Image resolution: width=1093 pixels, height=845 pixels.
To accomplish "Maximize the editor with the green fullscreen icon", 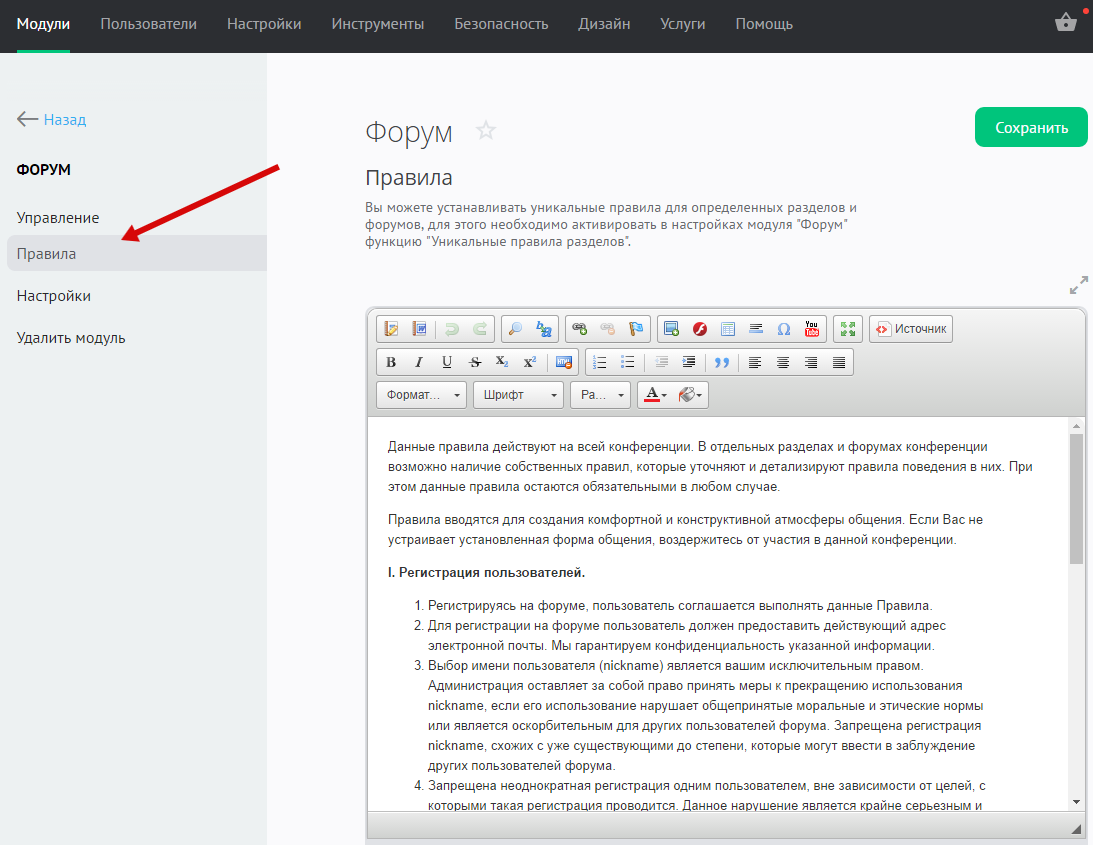I will click(848, 329).
